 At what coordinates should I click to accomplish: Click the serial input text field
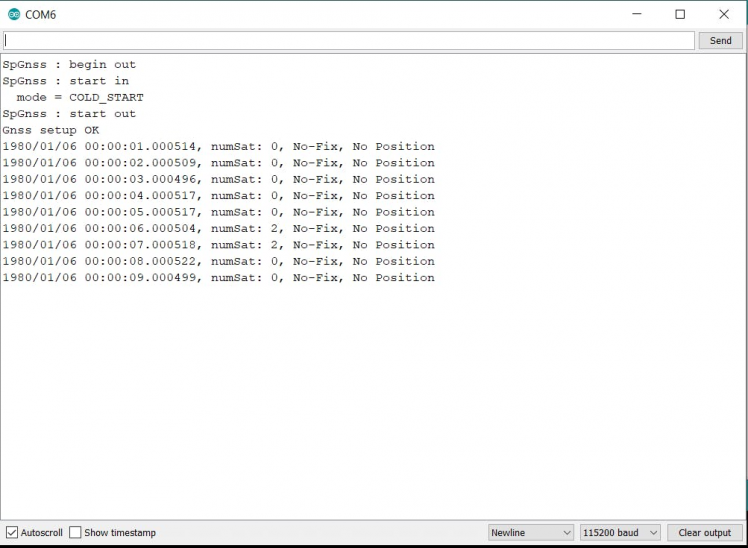[x=349, y=41]
